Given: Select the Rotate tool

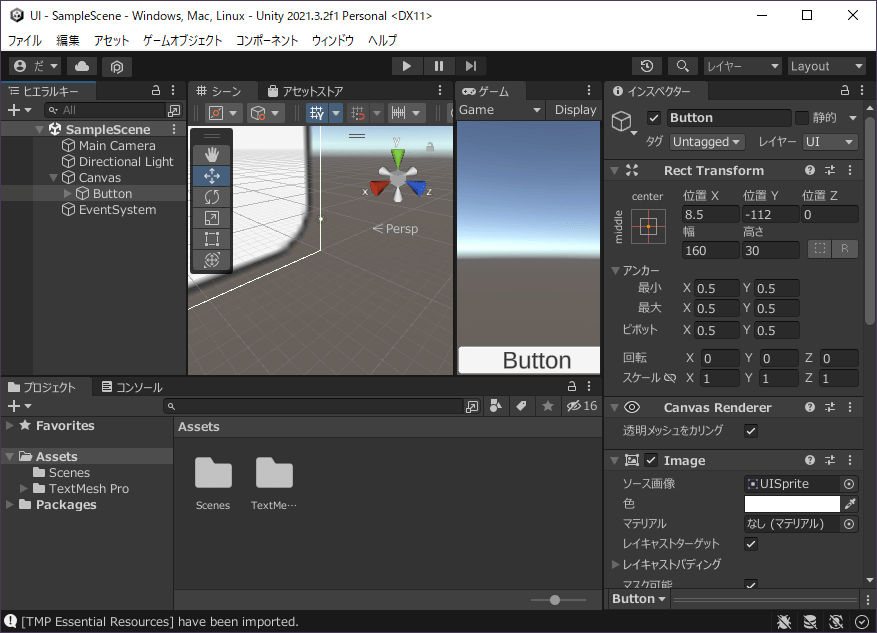Looking at the screenshot, I should coord(211,197).
